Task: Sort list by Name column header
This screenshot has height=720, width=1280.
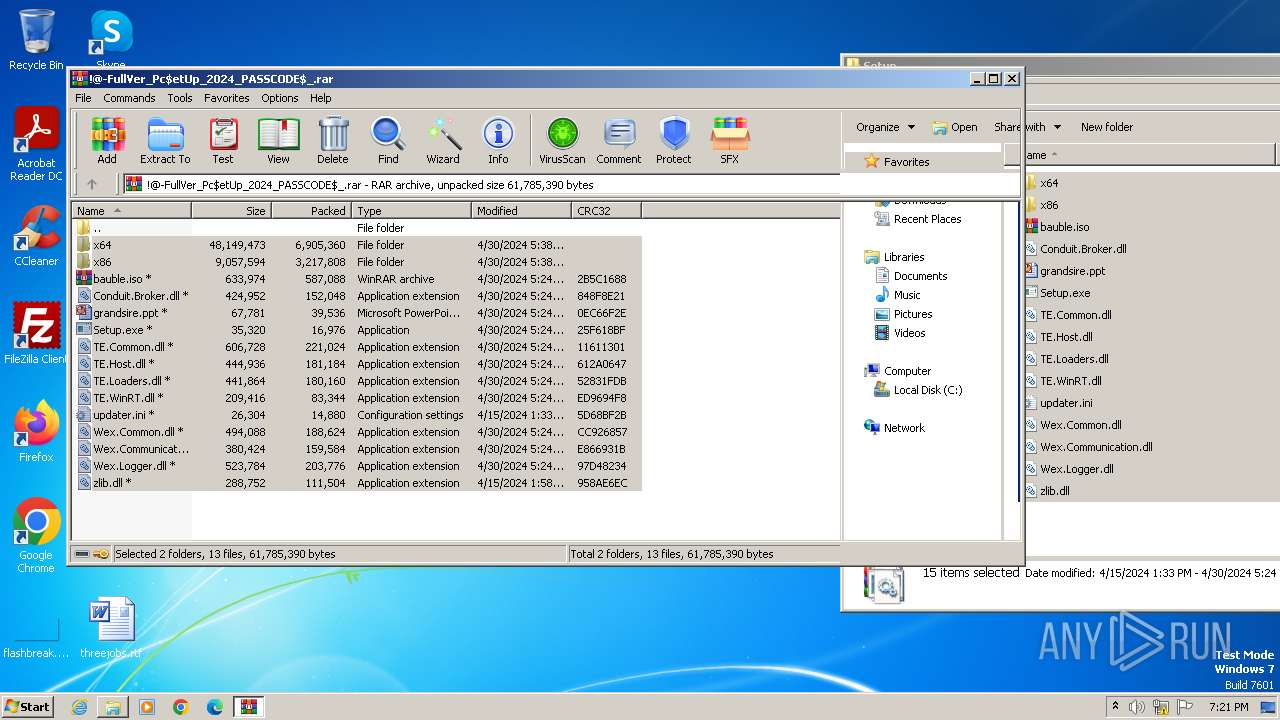Action: (x=132, y=211)
